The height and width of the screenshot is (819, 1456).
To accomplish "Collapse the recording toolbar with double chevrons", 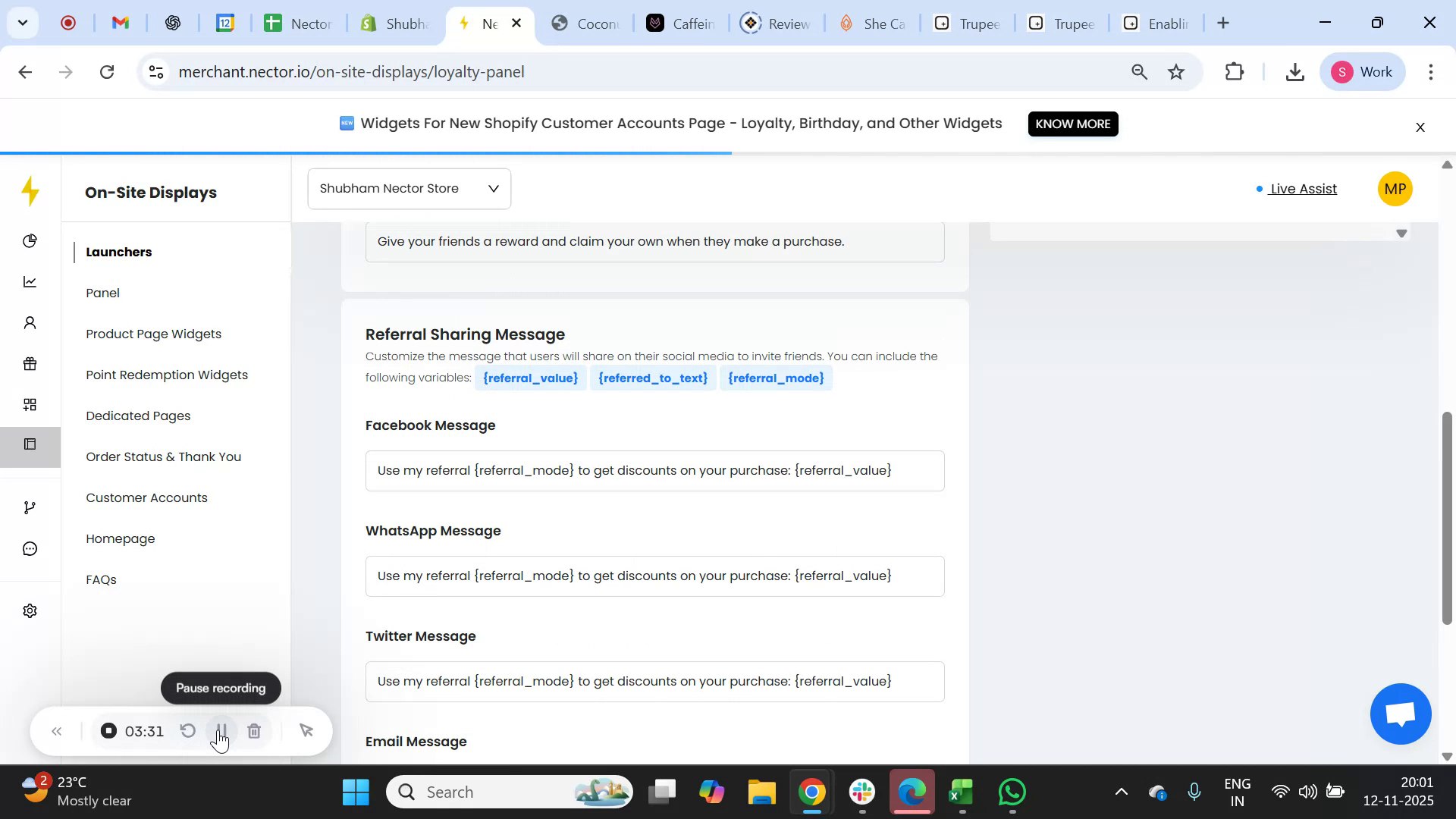I will pos(57,731).
